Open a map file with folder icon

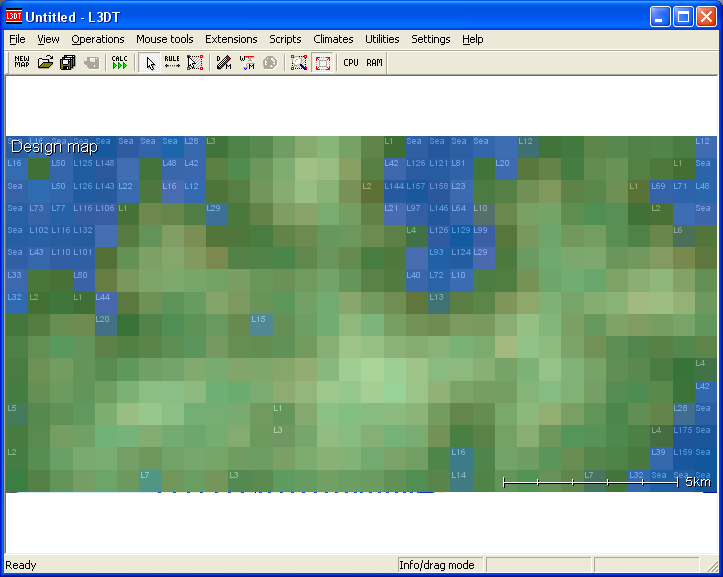click(45, 62)
